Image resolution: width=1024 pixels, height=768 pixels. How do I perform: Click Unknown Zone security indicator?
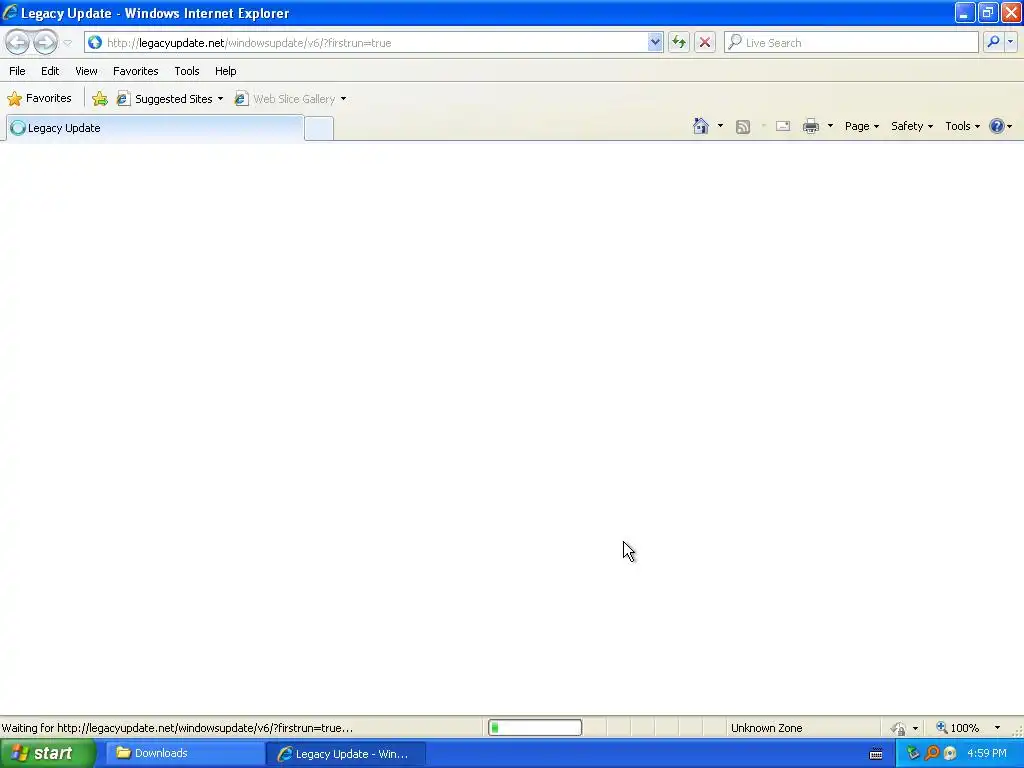(x=767, y=728)
